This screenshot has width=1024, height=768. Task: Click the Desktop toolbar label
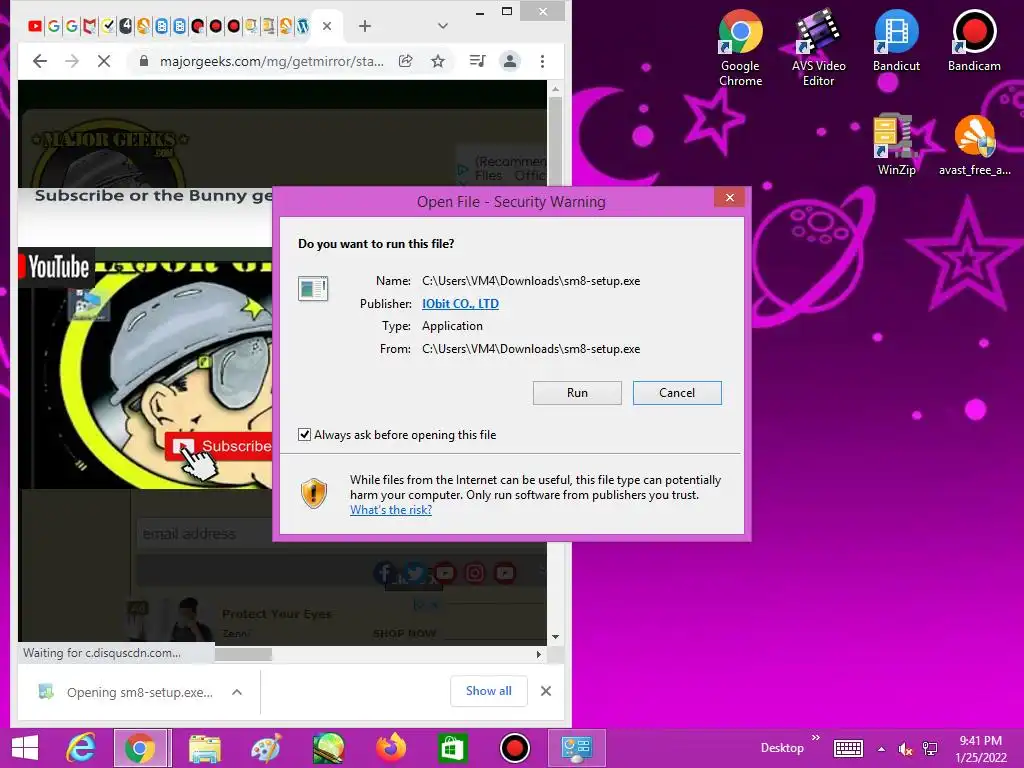tap(782, 748)
